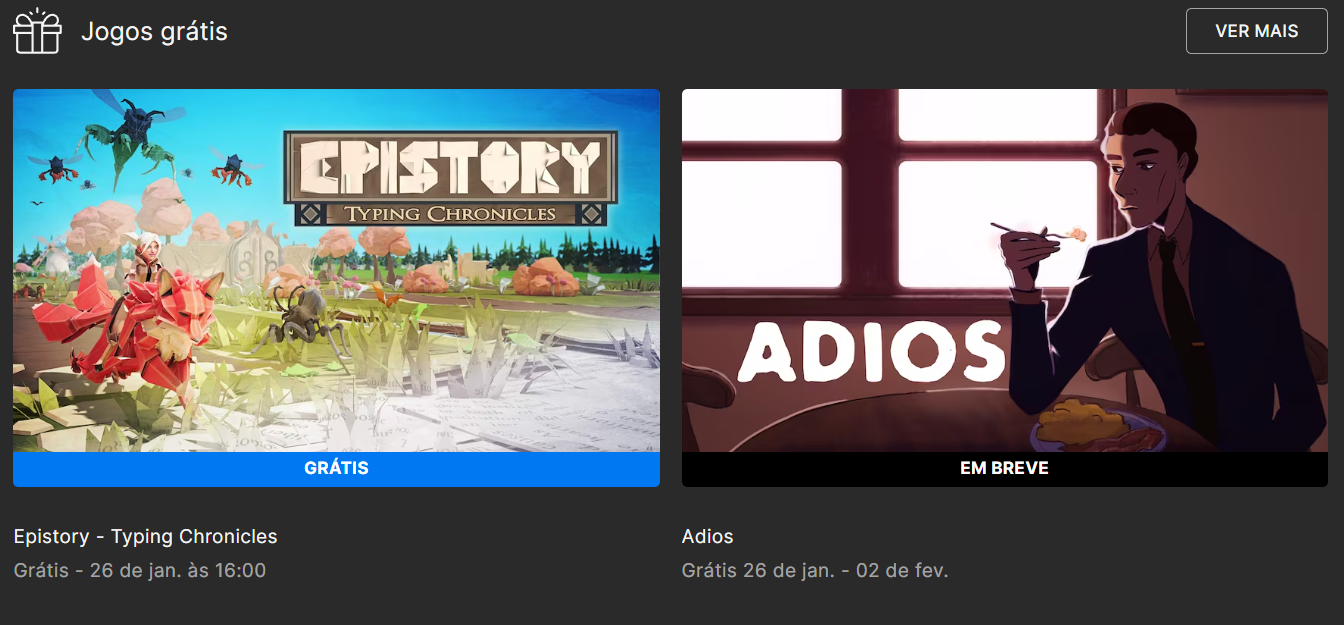The width and height of the screenshot is (1344, 625).
Task: Click the window panes in Adios artwork
Action: pos(890,190)
